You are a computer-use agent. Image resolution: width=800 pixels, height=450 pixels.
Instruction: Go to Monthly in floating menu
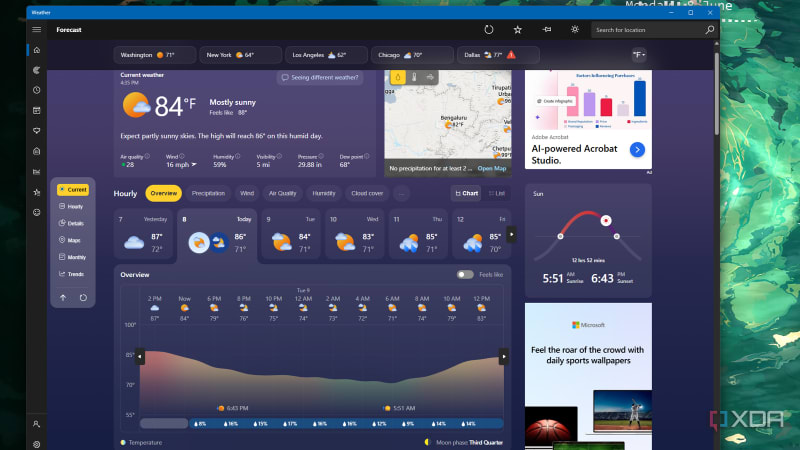point(72,257)
